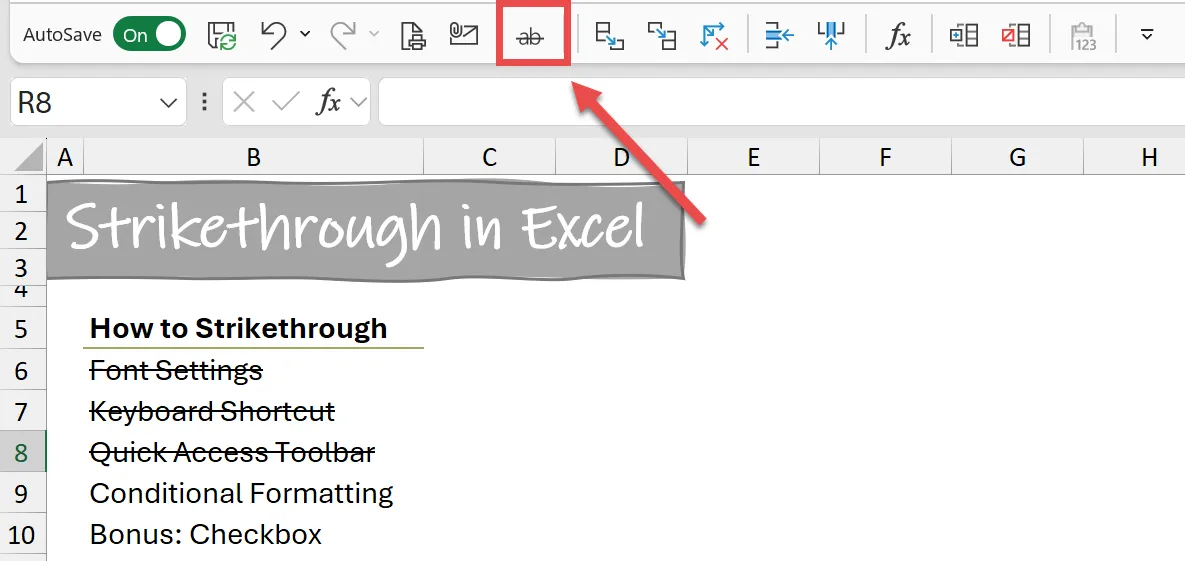Click the Trace Dependents icon
The image size is (1185, 561).
pos(661,35)
